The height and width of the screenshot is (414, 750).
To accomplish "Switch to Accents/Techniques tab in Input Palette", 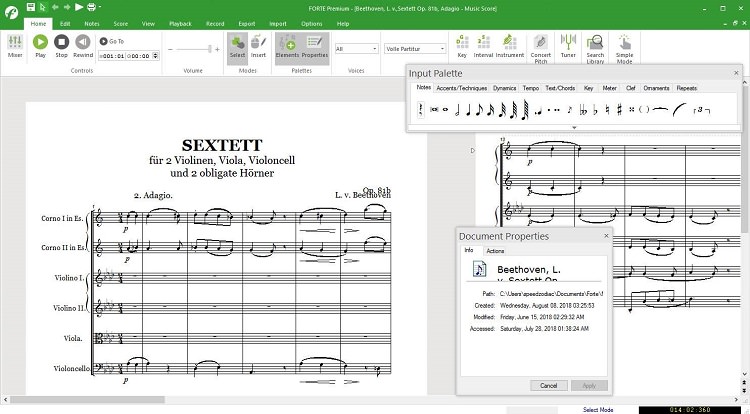I will [x=462, y=88].
